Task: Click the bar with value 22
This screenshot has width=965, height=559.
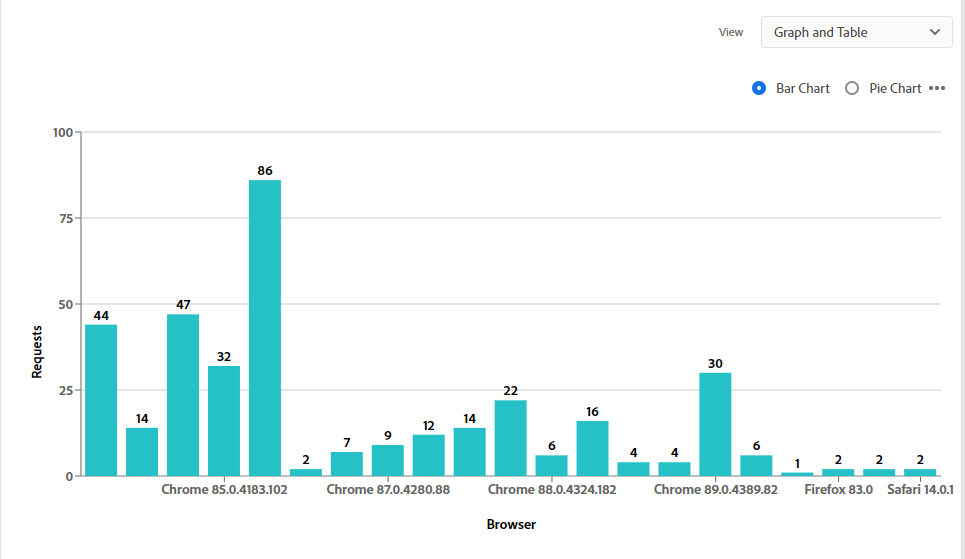Action: click(x=511, y=438)
